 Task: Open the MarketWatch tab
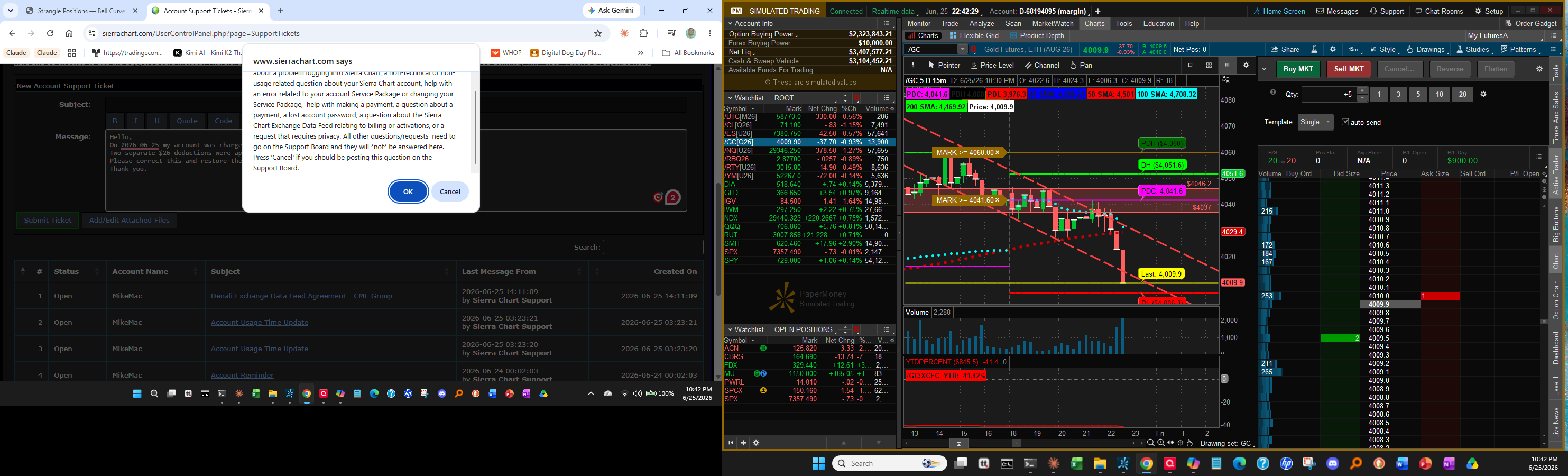[x=1053, y=23]
